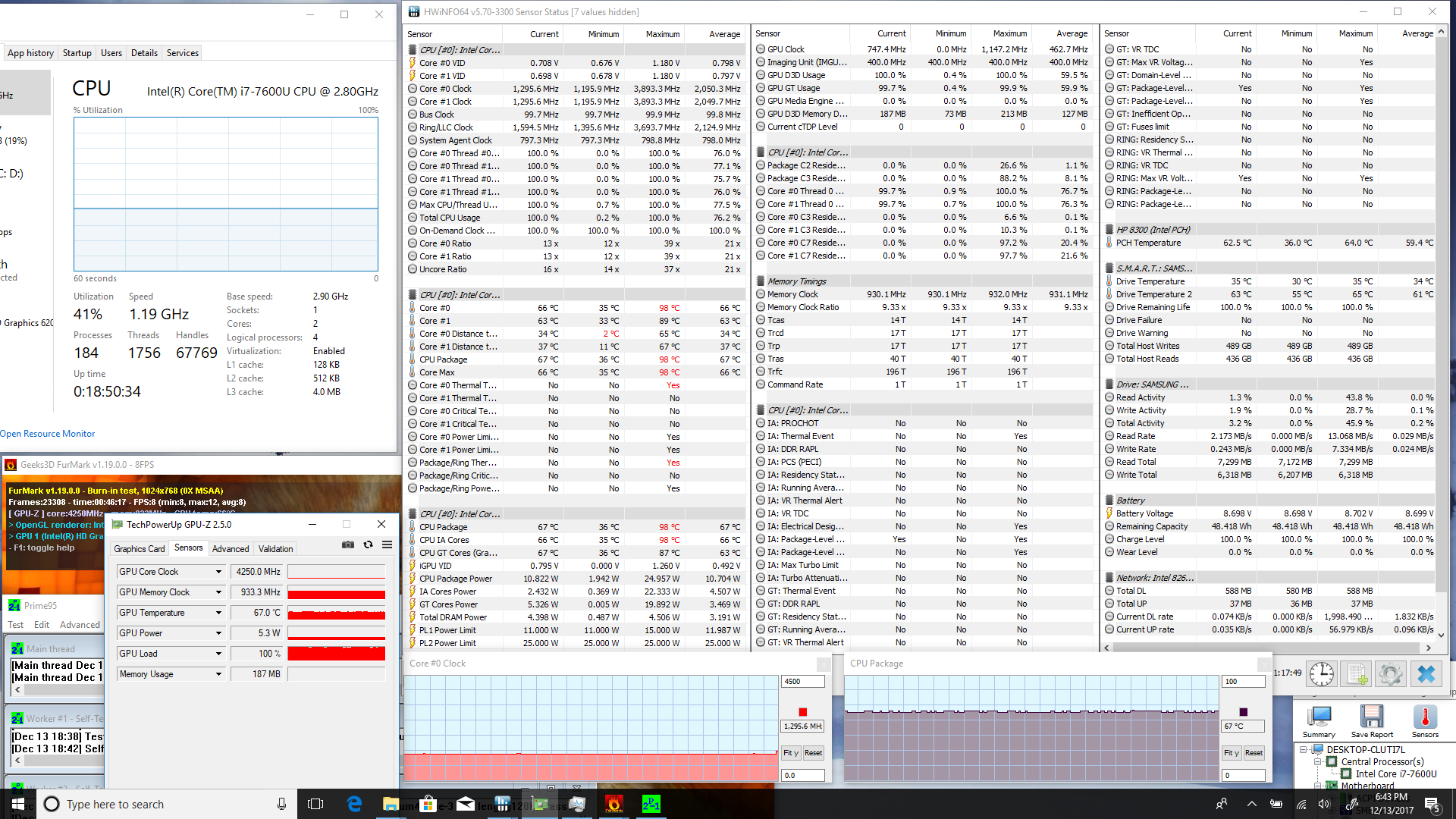This screenshot has height=819, width=1456.
Task: Click Reset on CPU Package graph
Action: pos(1254,753)
